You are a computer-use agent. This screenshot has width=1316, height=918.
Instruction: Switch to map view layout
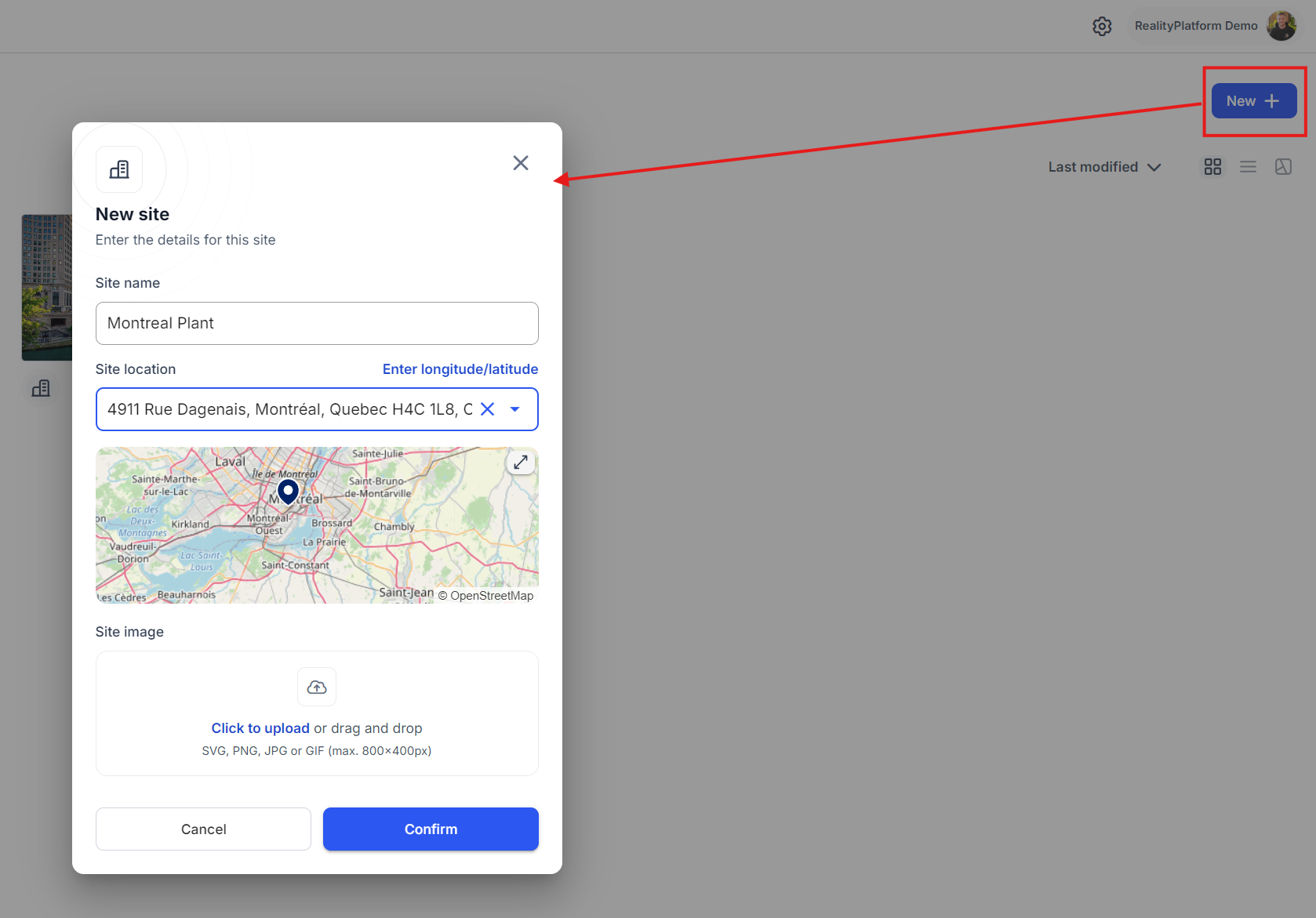pos(1283,167)
